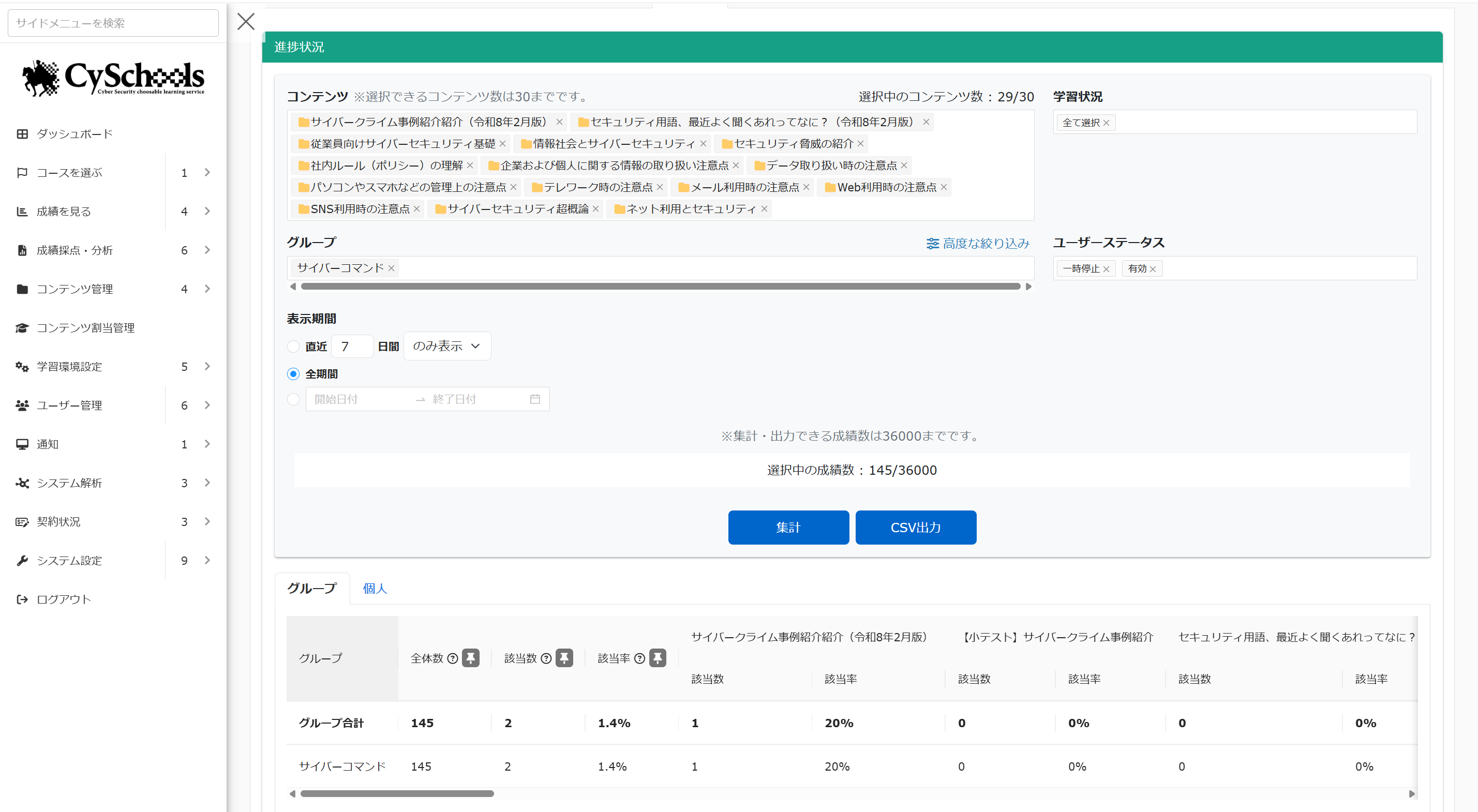Open 高度な絞り込み link
Screen dimensions: 1478x812
(x=986, y=244)
